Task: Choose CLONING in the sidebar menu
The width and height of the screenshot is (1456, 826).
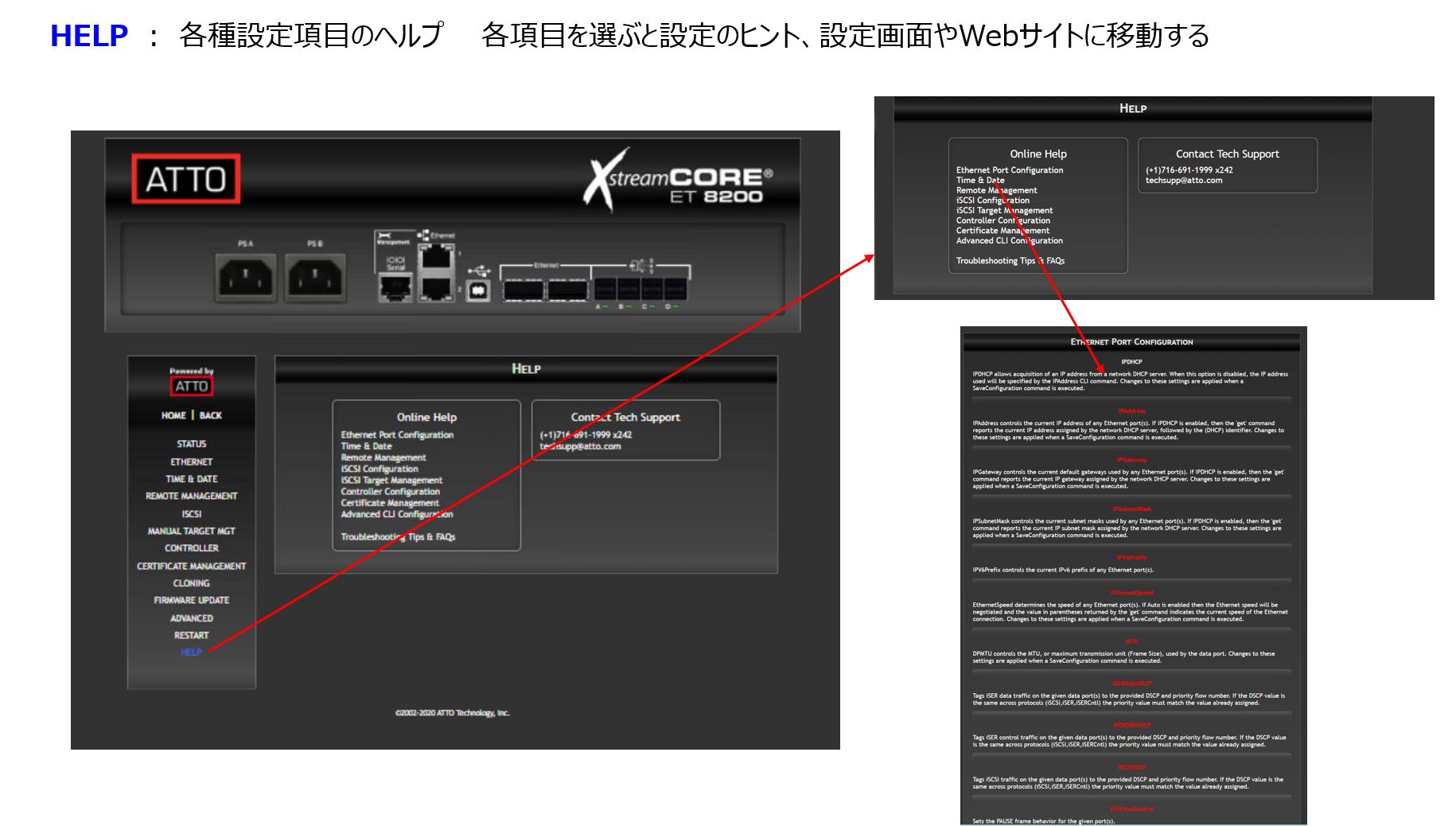Action: pyautogui.click(x=191, y=583)
